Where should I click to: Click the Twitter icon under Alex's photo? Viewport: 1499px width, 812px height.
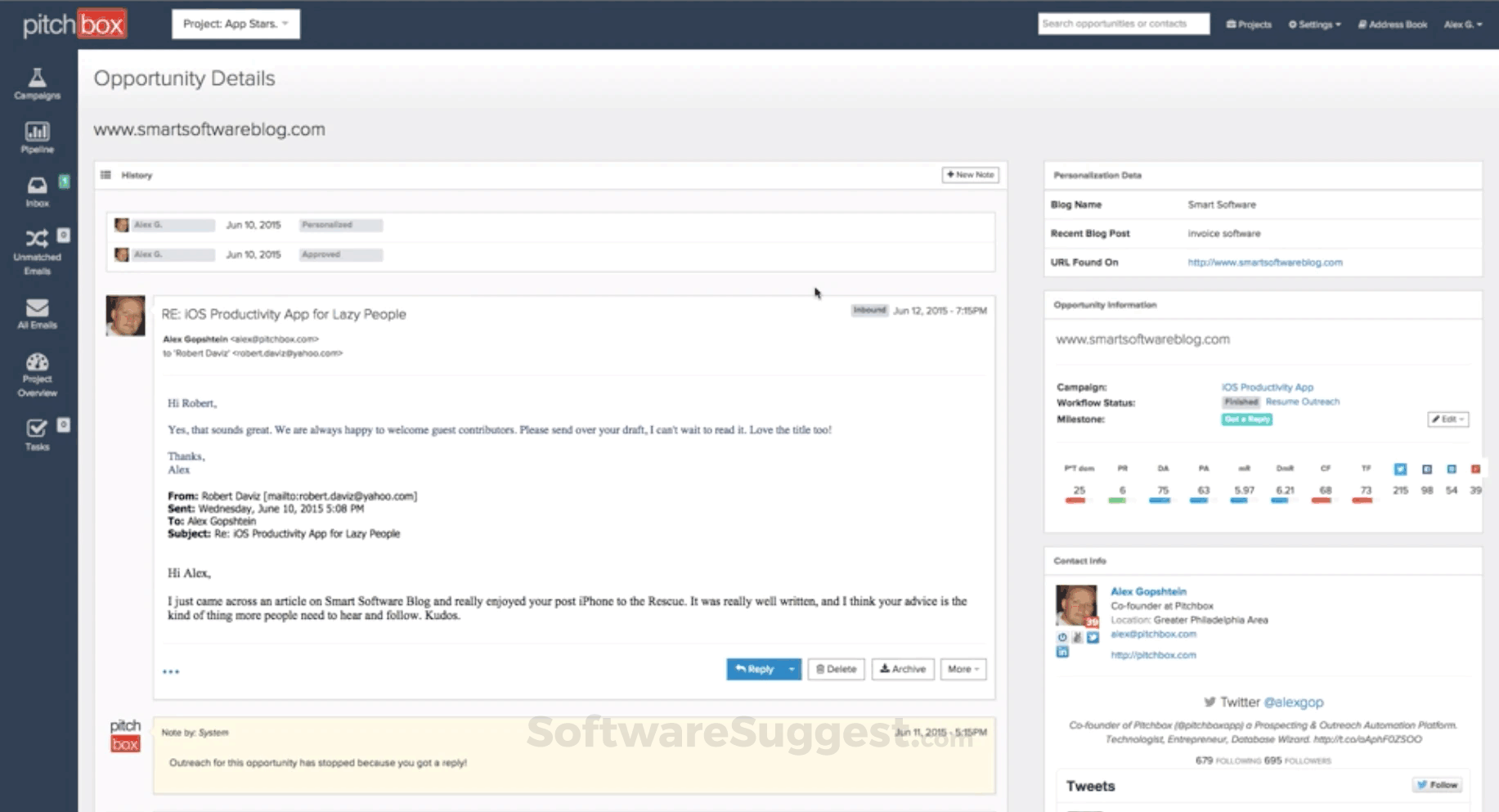pyautogui.click(x=1093, y=637)
